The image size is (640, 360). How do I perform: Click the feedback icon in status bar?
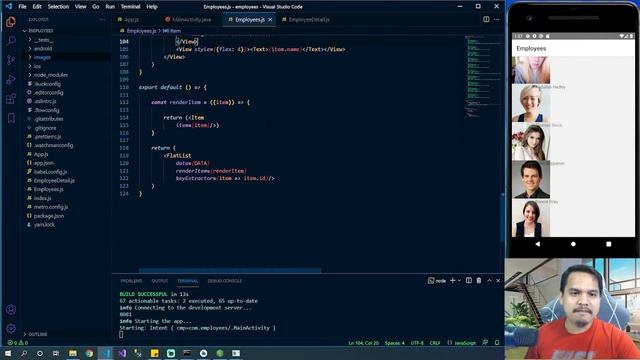485,343
